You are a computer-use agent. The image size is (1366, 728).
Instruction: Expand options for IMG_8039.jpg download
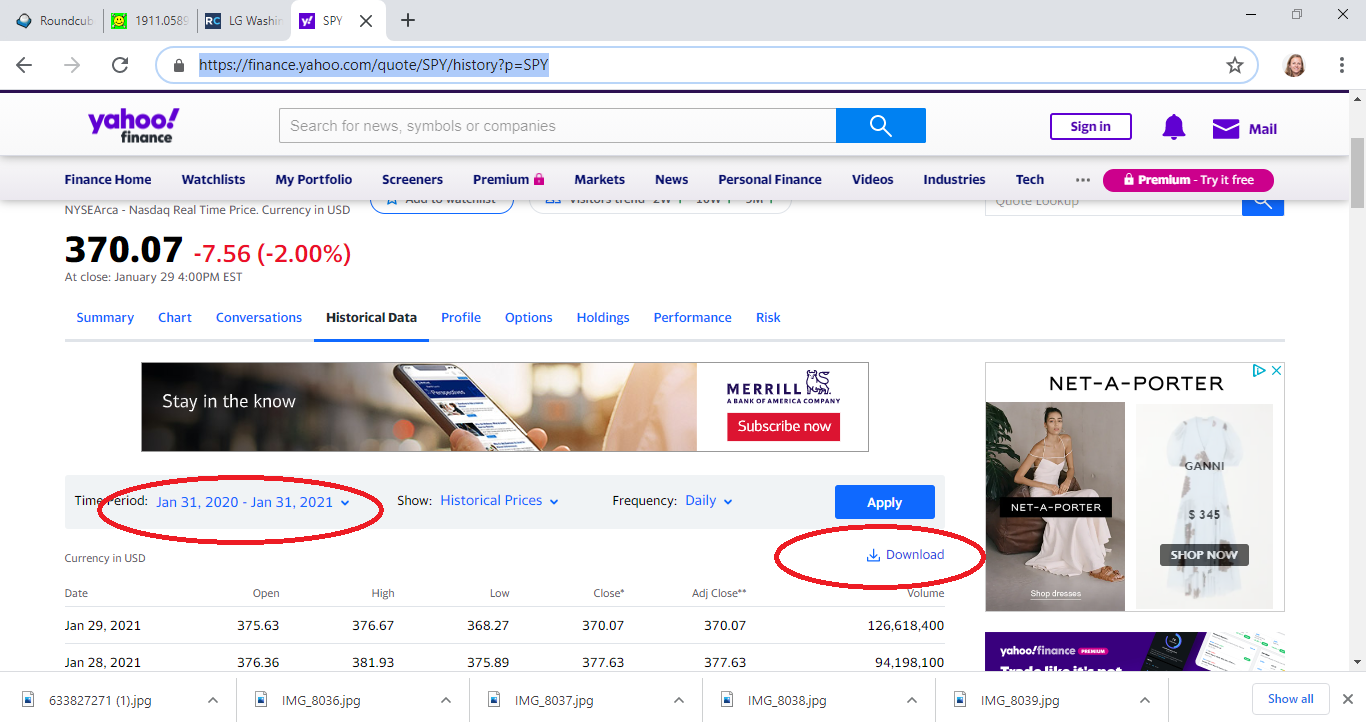click(1145, 700)
